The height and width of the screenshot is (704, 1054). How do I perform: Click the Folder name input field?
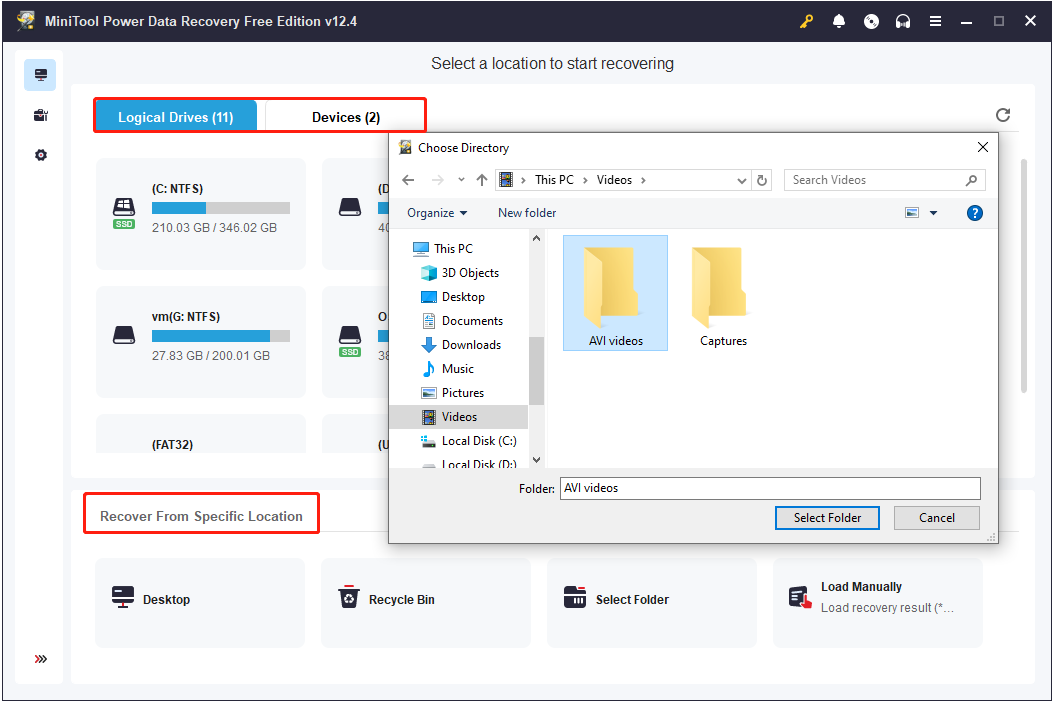tap(770, 488)
